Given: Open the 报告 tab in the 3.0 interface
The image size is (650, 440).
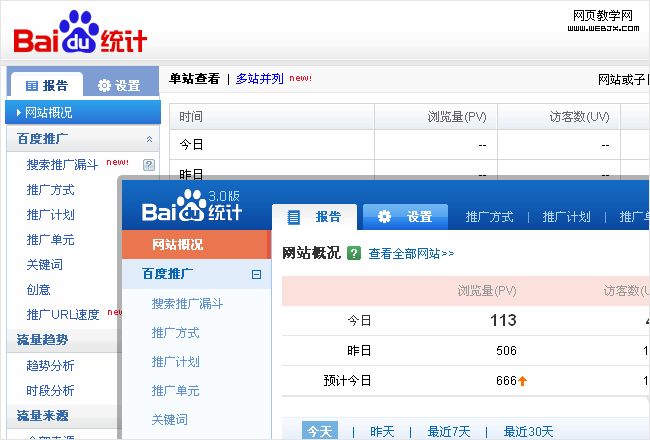Looking at the screenshot, I should tap(314, 217).
